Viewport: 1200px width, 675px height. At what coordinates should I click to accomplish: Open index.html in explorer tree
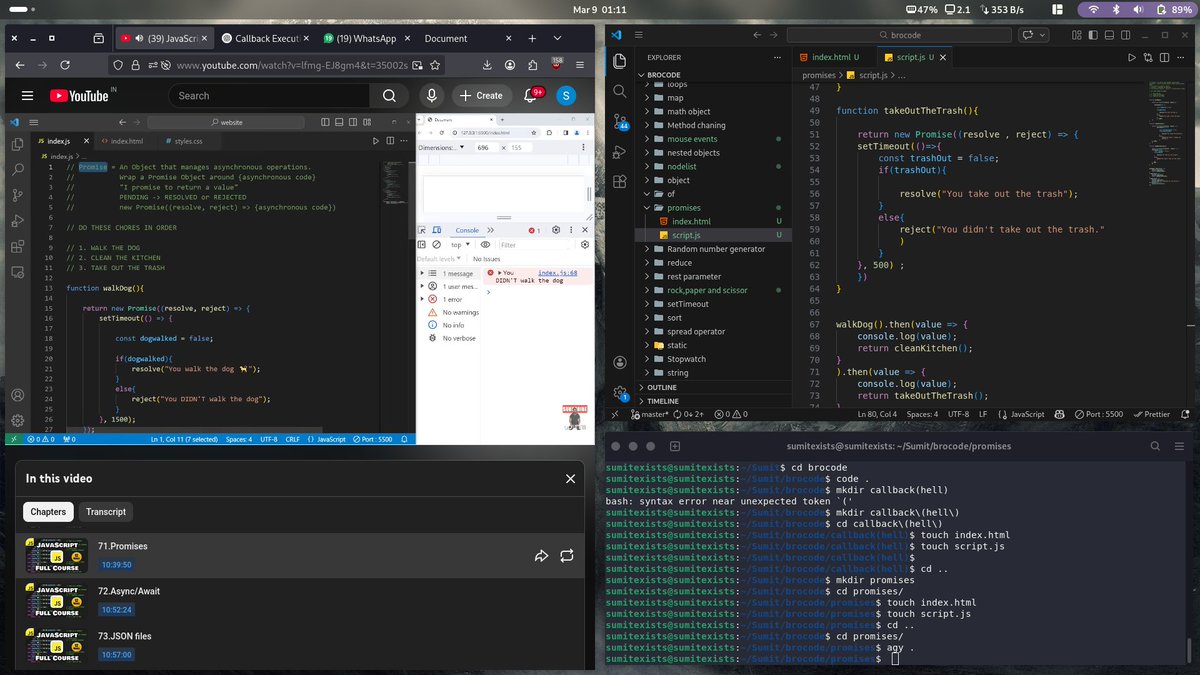[691, 221]
